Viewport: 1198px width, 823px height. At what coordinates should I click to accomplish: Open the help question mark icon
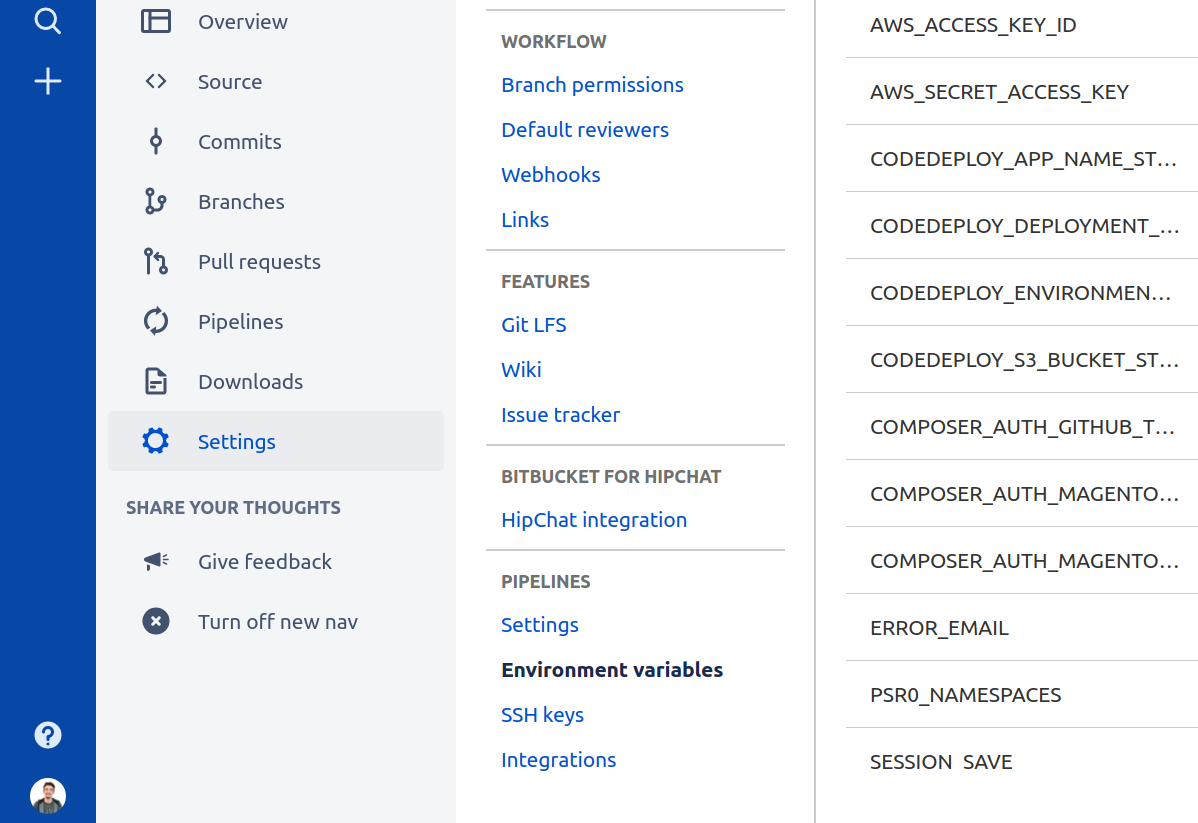48,736
